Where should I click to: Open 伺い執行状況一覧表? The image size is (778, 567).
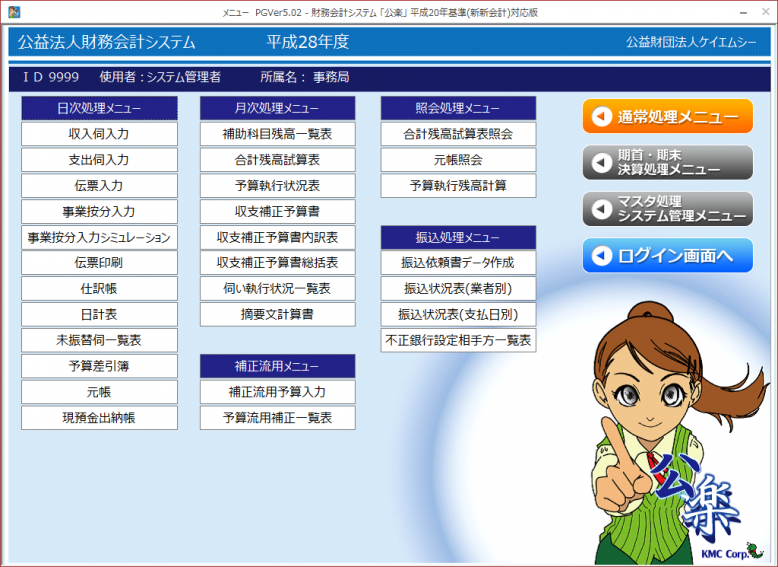[x=278, y=289]
